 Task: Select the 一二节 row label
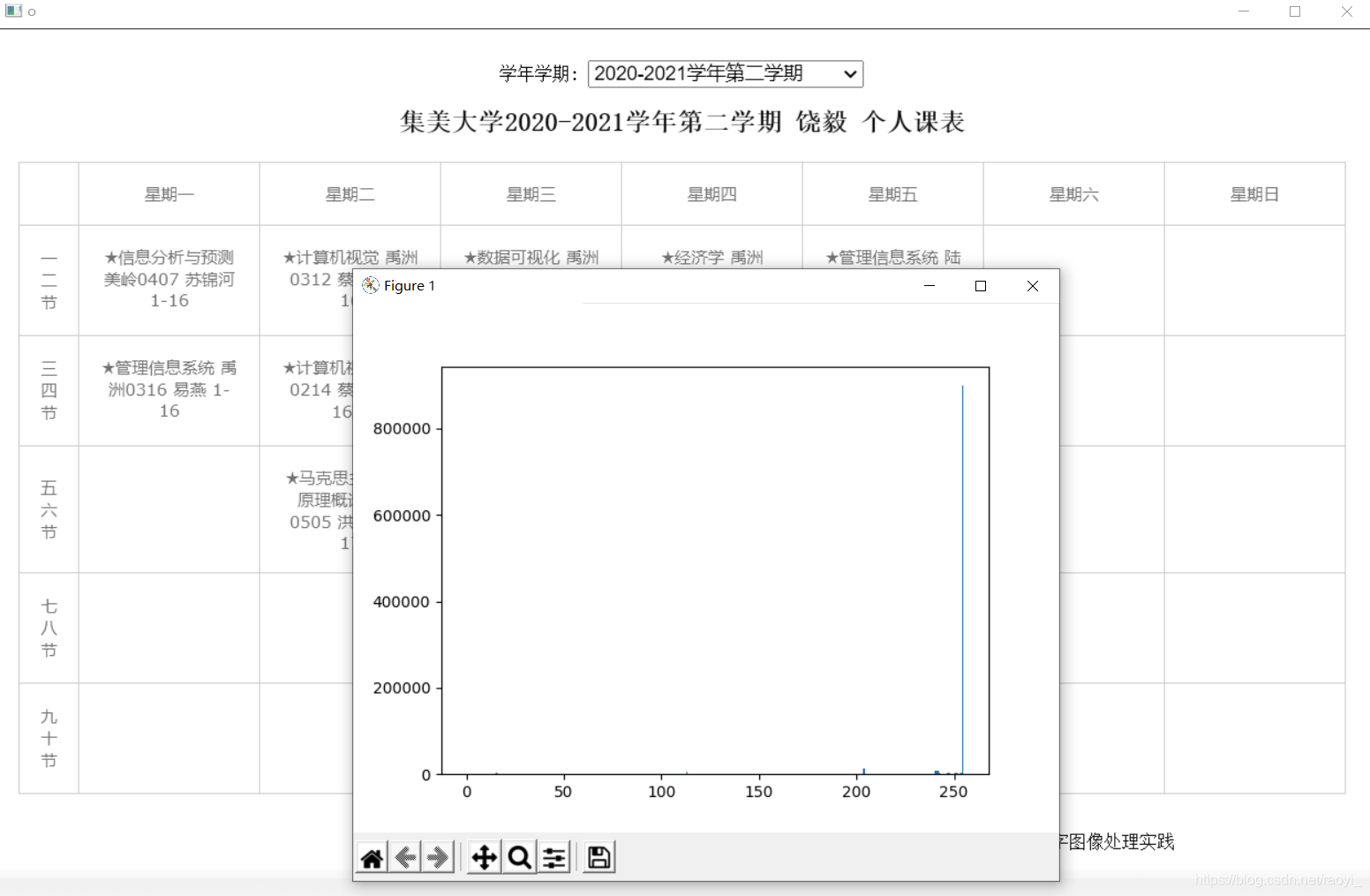point(49,280)
